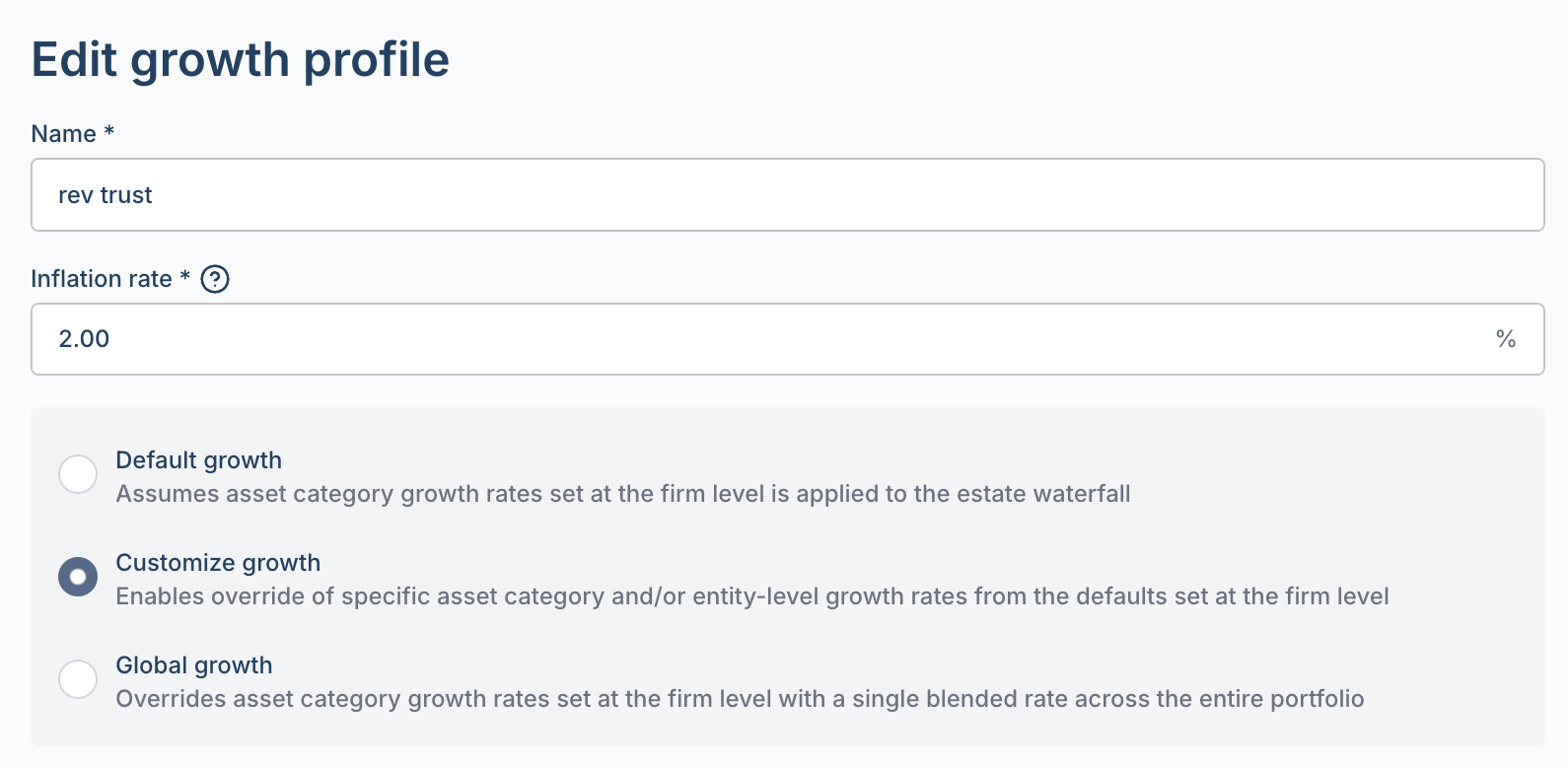
Task: Click the "Edit growth profile" heading
Action: point(241,61)
